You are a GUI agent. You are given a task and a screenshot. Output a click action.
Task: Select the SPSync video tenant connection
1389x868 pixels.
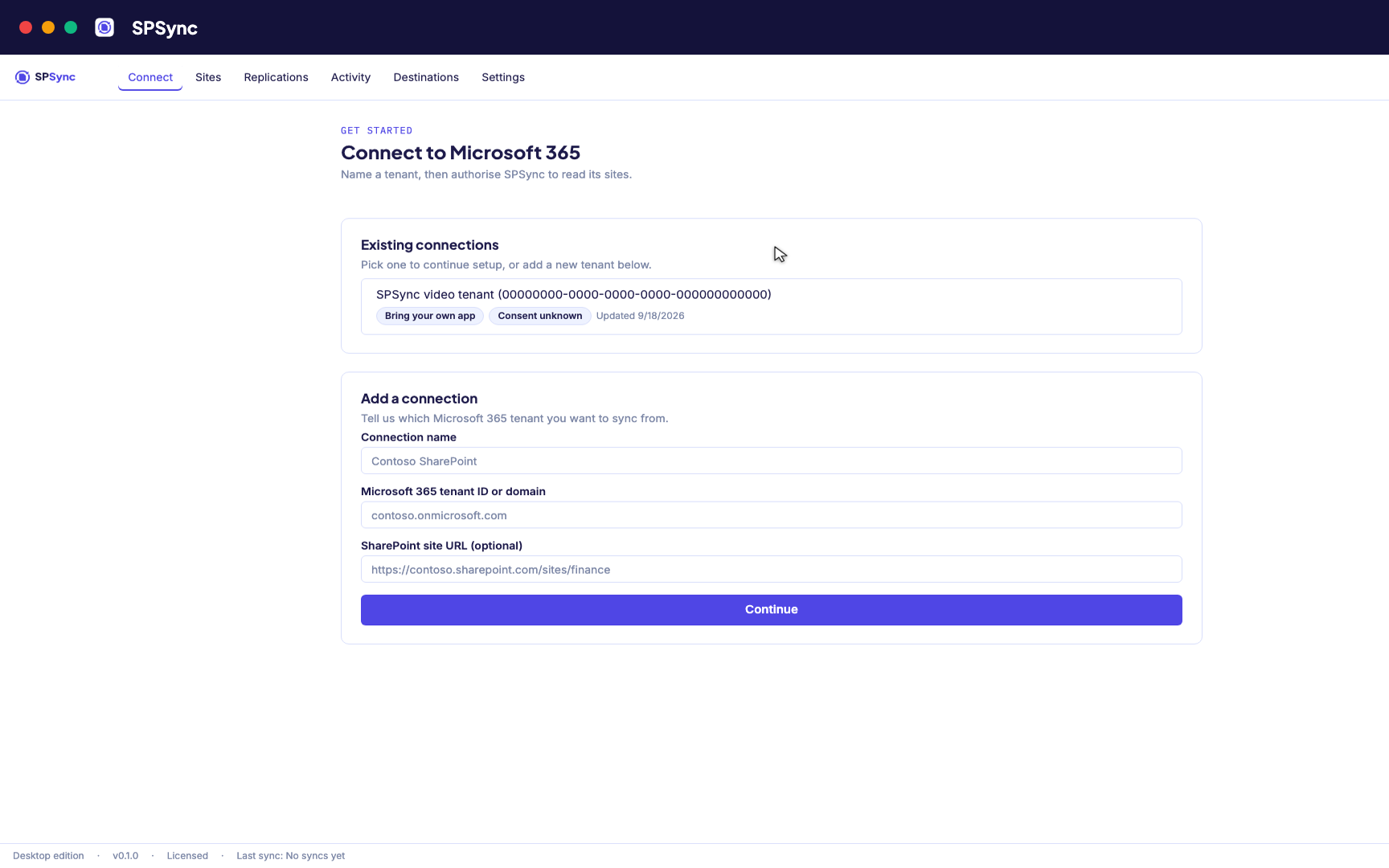coord(771,306)
